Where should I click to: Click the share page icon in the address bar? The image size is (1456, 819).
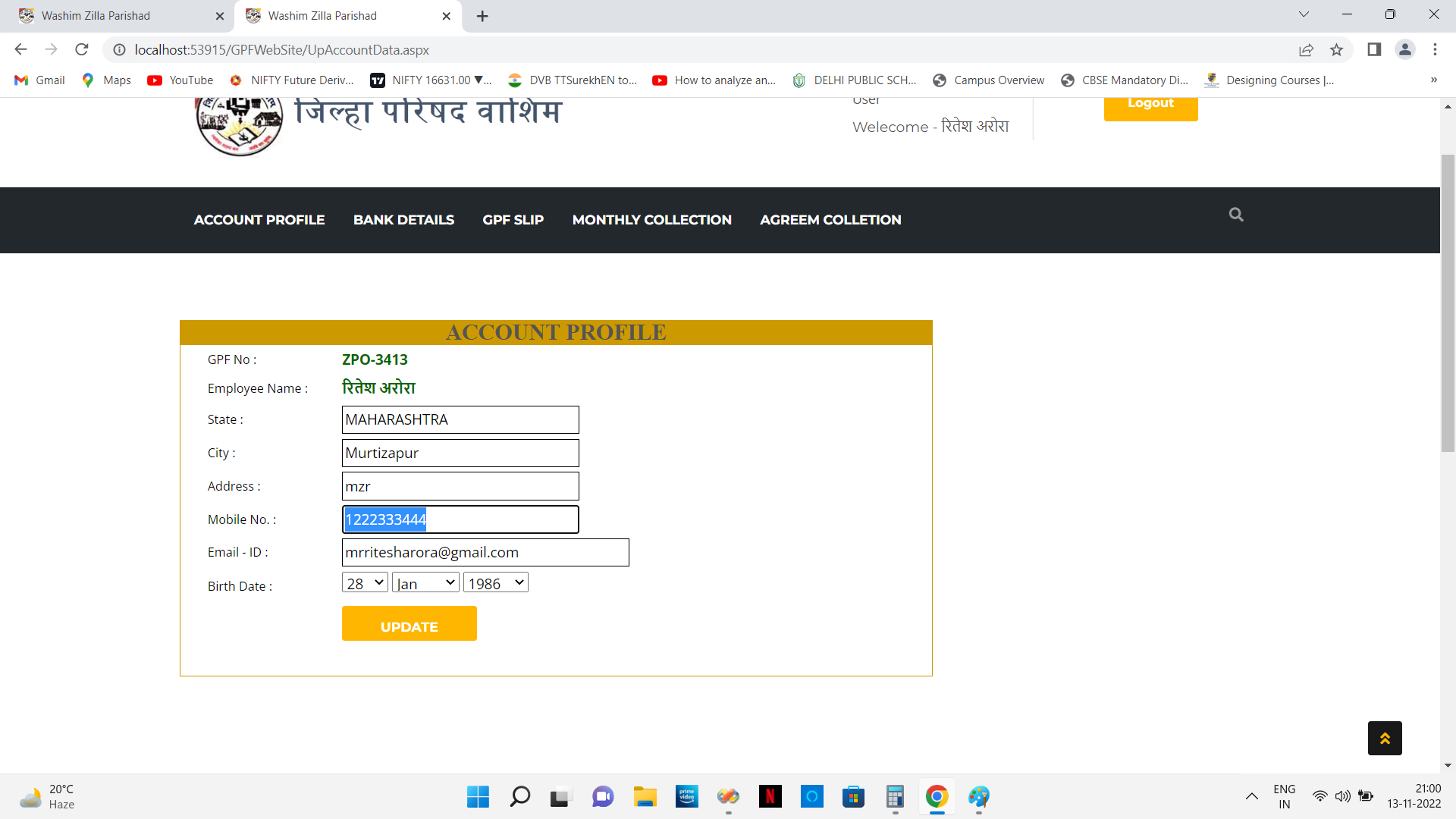coord(1306,50)
